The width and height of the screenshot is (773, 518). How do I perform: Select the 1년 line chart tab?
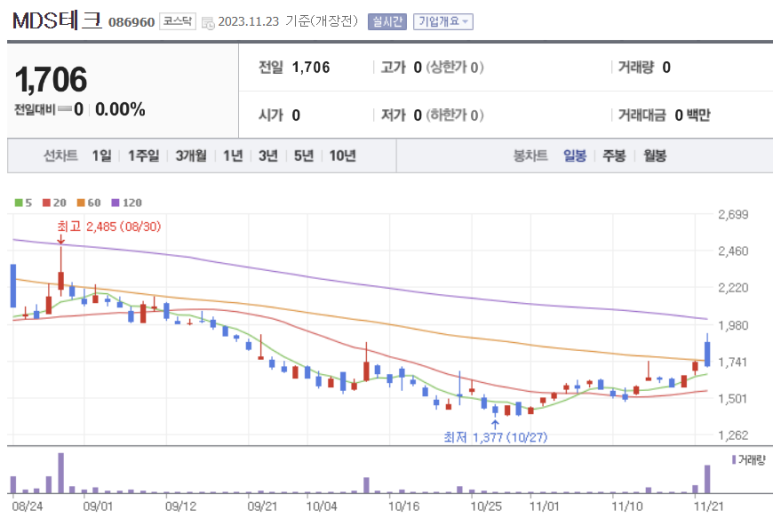(x=233, y=156)
